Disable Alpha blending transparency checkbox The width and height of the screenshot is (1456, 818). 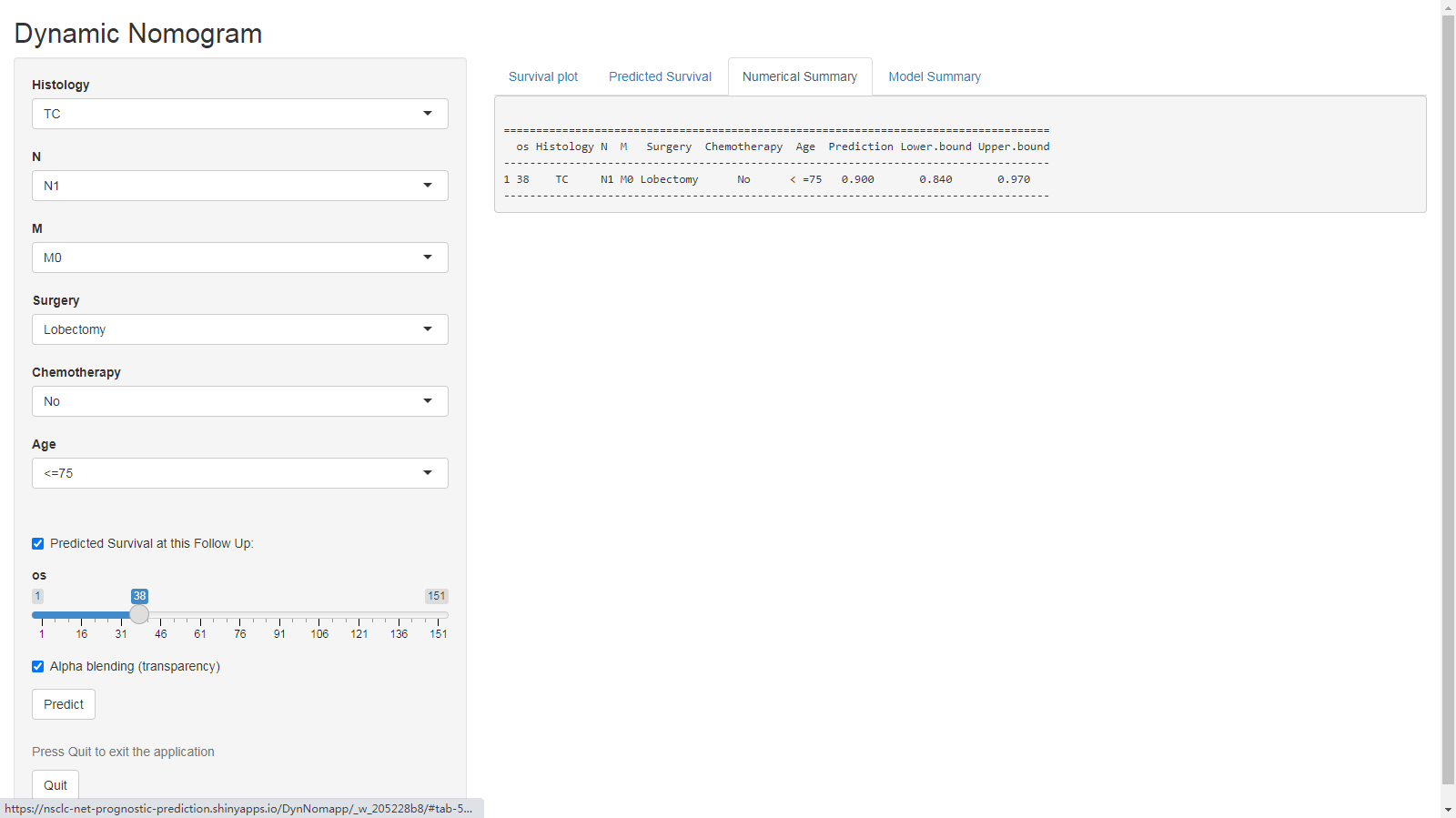38,667
